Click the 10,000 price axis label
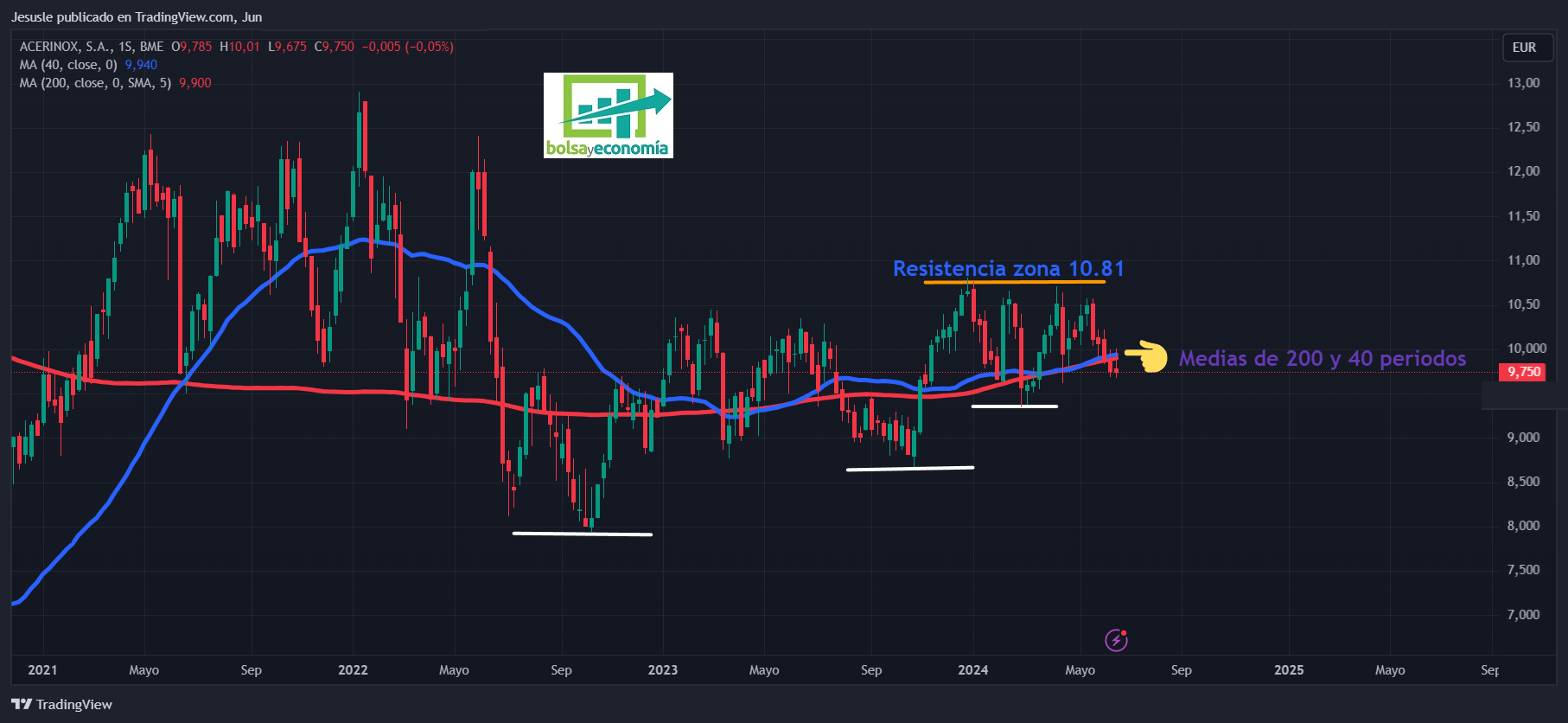This screenshot has height=723, width=1568. tap(1527, 349)
